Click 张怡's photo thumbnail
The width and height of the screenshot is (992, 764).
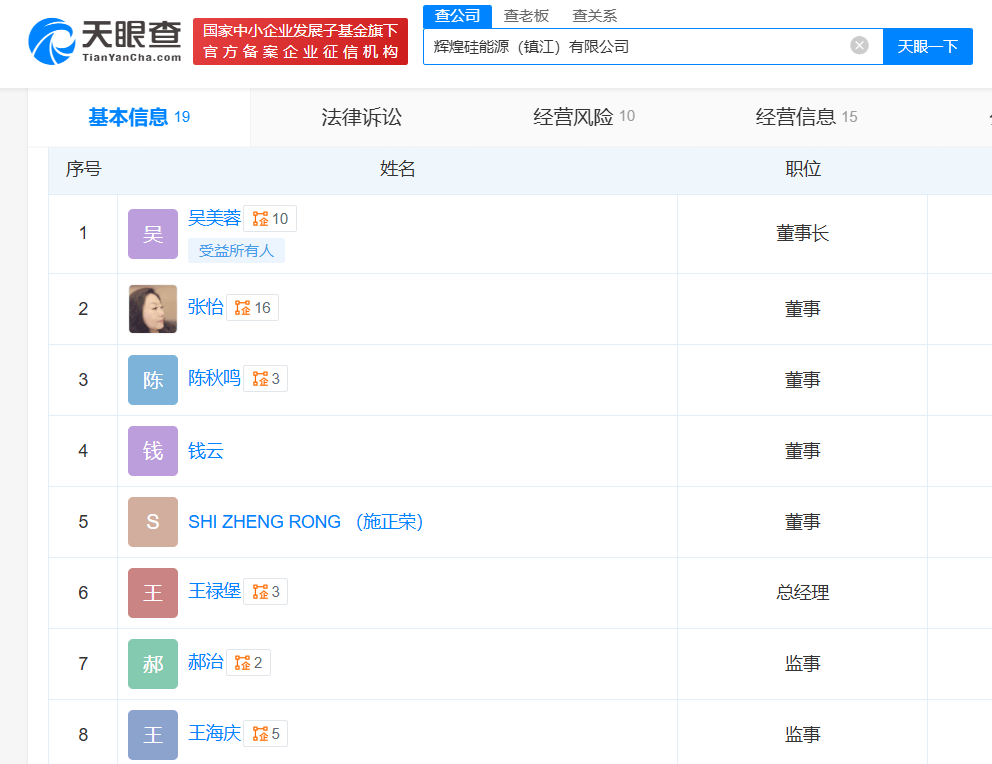click(153, 309)
